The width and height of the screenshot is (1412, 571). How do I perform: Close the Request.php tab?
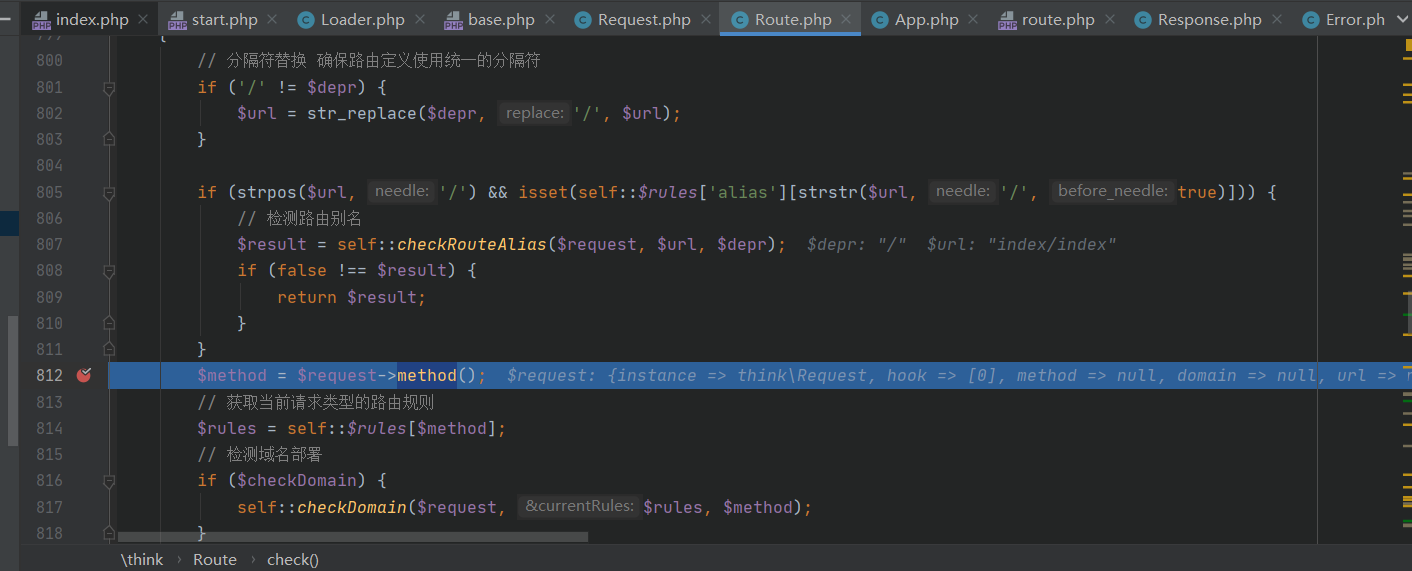(x=705, y=20)
